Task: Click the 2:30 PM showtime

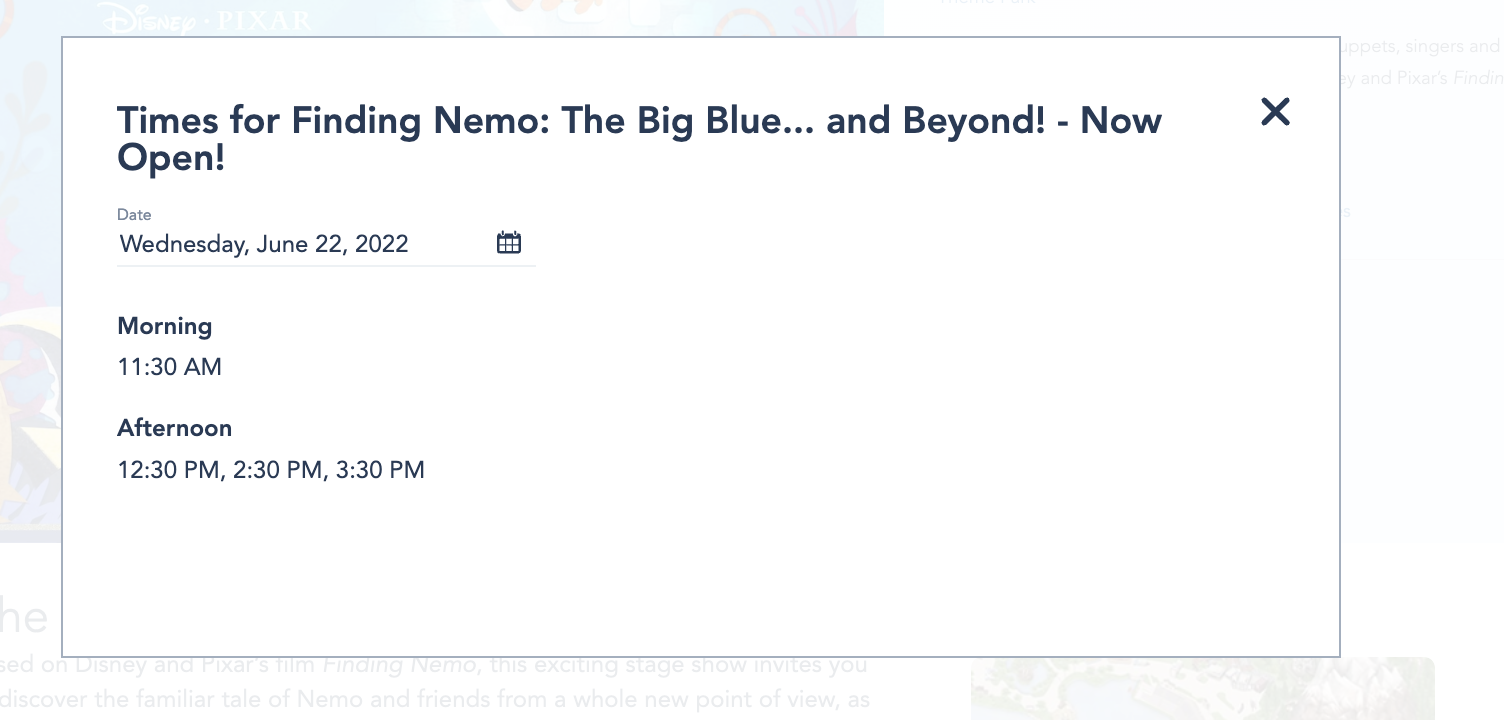Action: (x=277, y=470)
